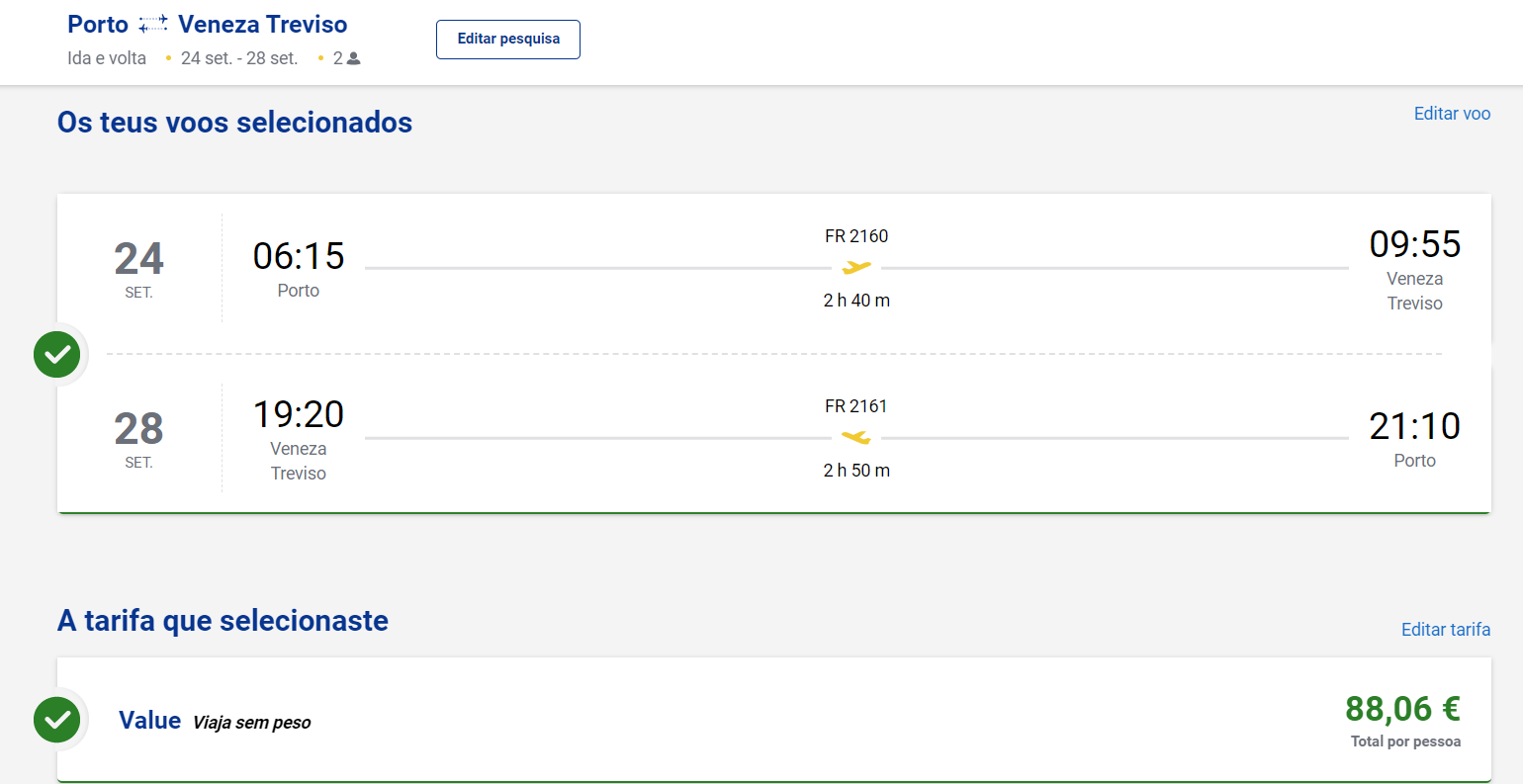Screen dimensions: 1523x784
Task: Click the 88,06 € total price
Action: (1402, 708)
